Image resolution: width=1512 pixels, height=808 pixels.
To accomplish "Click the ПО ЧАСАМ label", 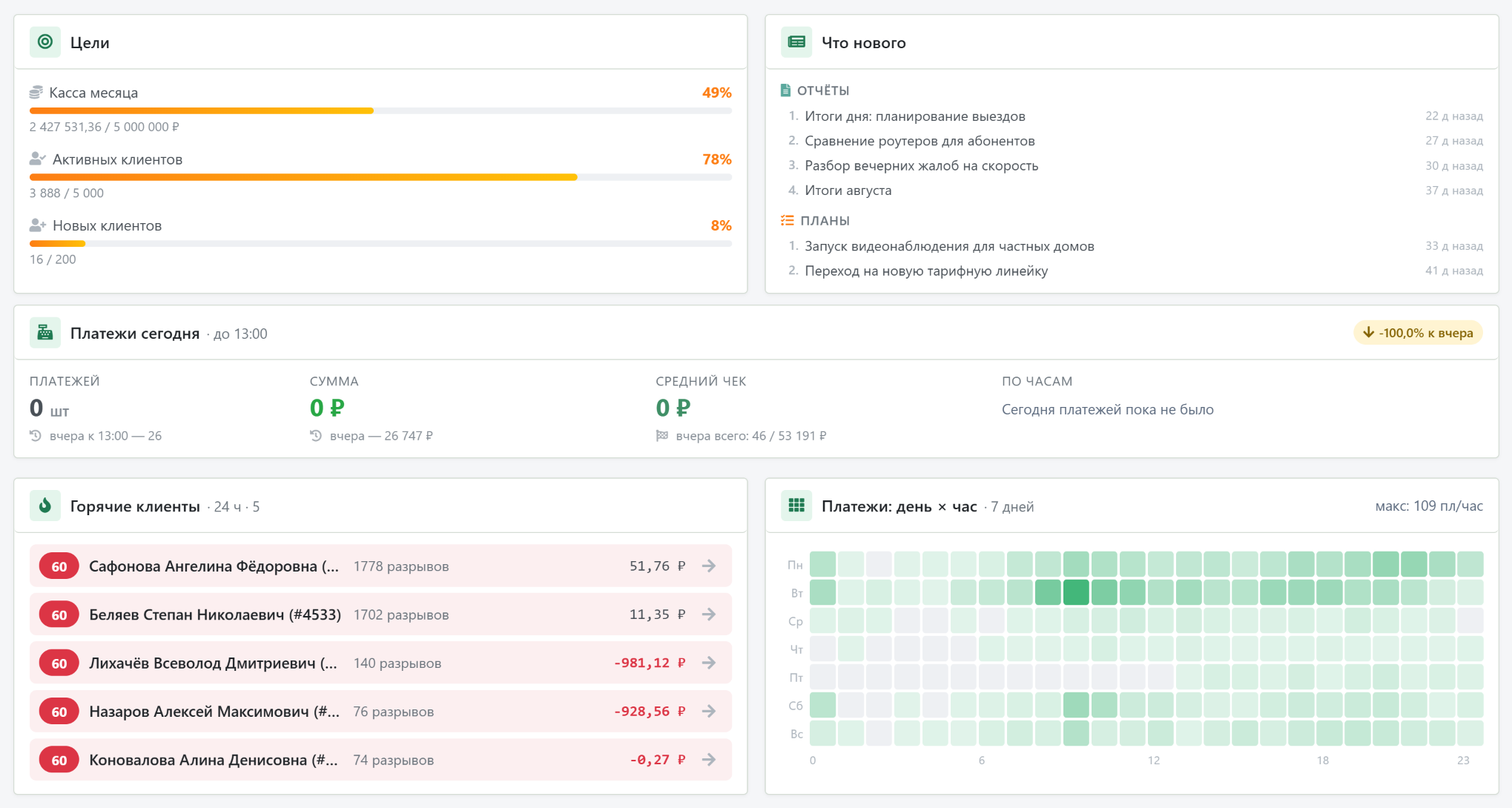I will [1037, 381].
